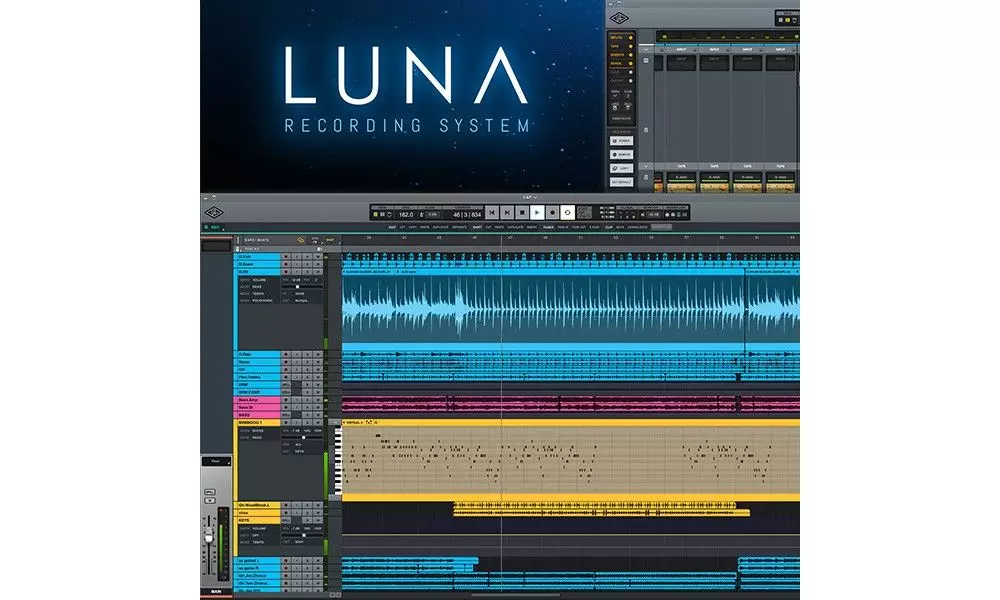Open the Post dropdown on the main channel
The width and height of the screenshot is (1000, 600).
tap(216, 461)
